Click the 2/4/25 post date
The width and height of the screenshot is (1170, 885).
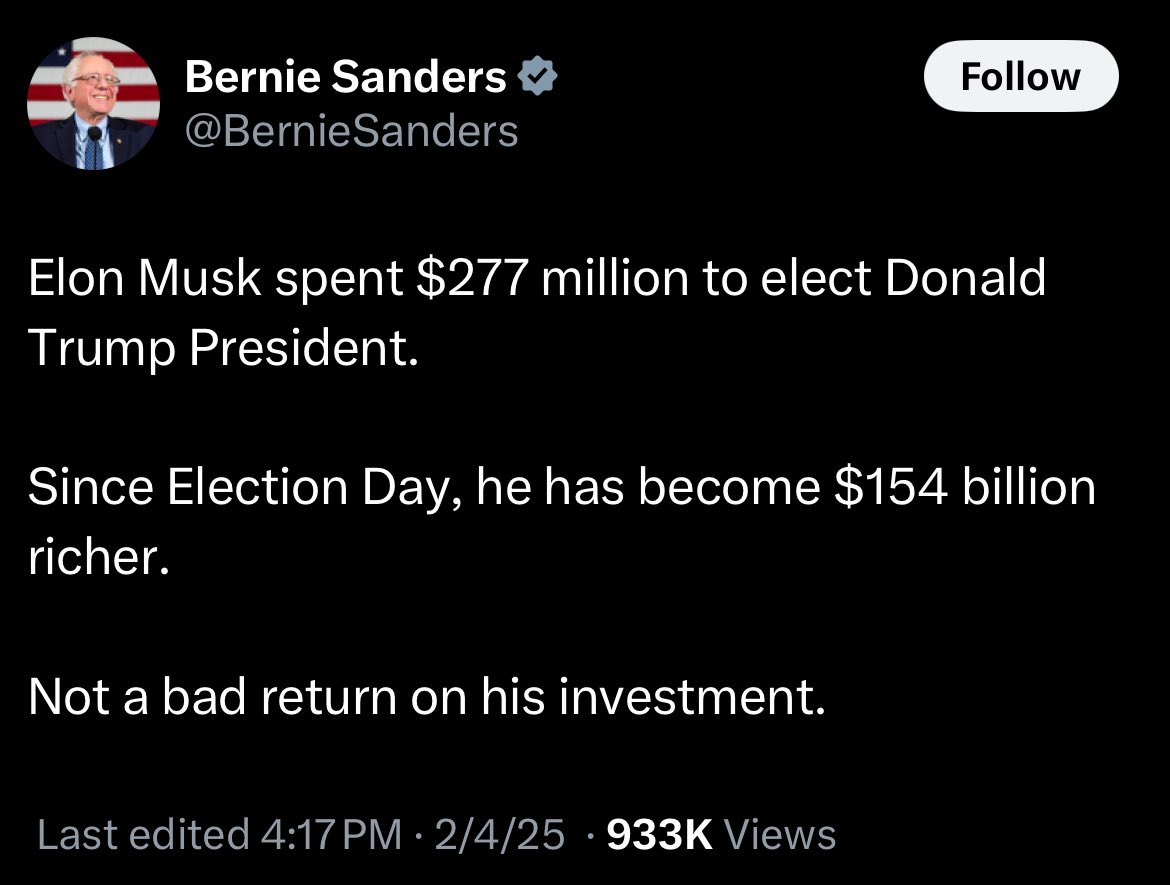499,834
